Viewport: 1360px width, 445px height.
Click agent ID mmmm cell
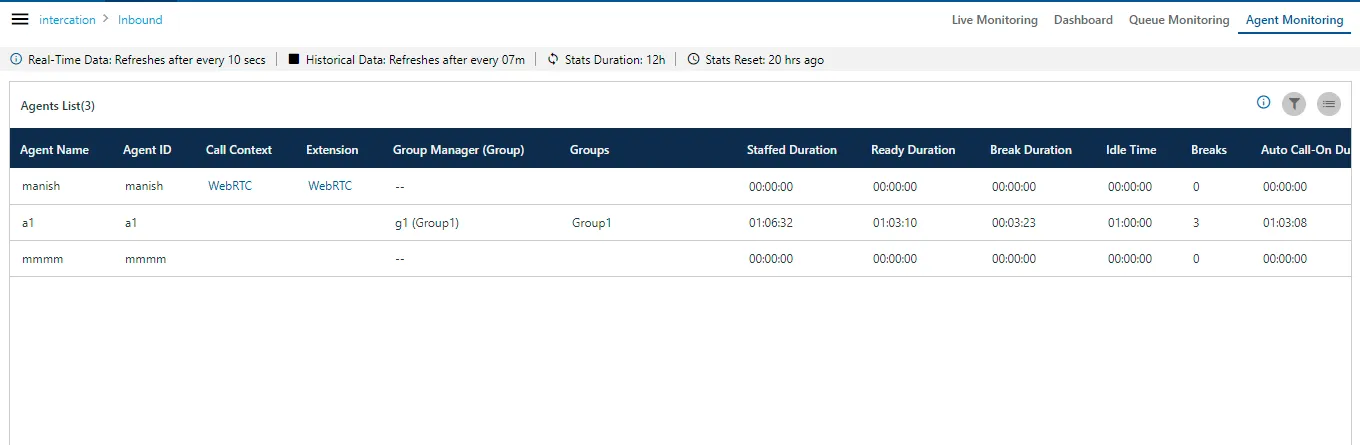(146, 259)
